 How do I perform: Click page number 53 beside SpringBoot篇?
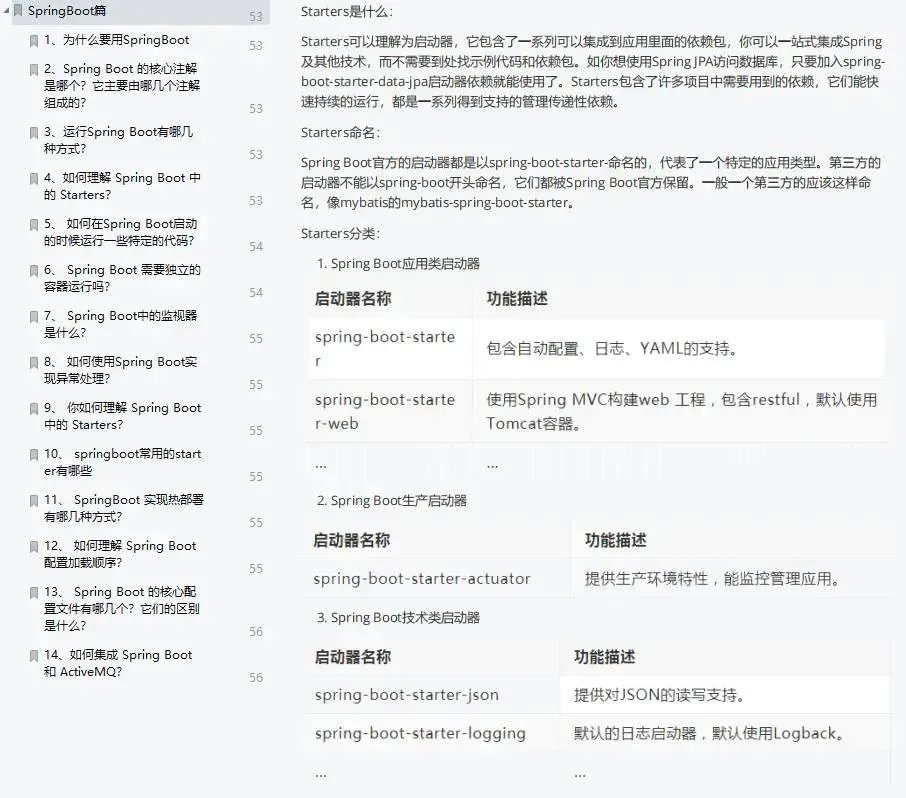click(x=256, y=17)
